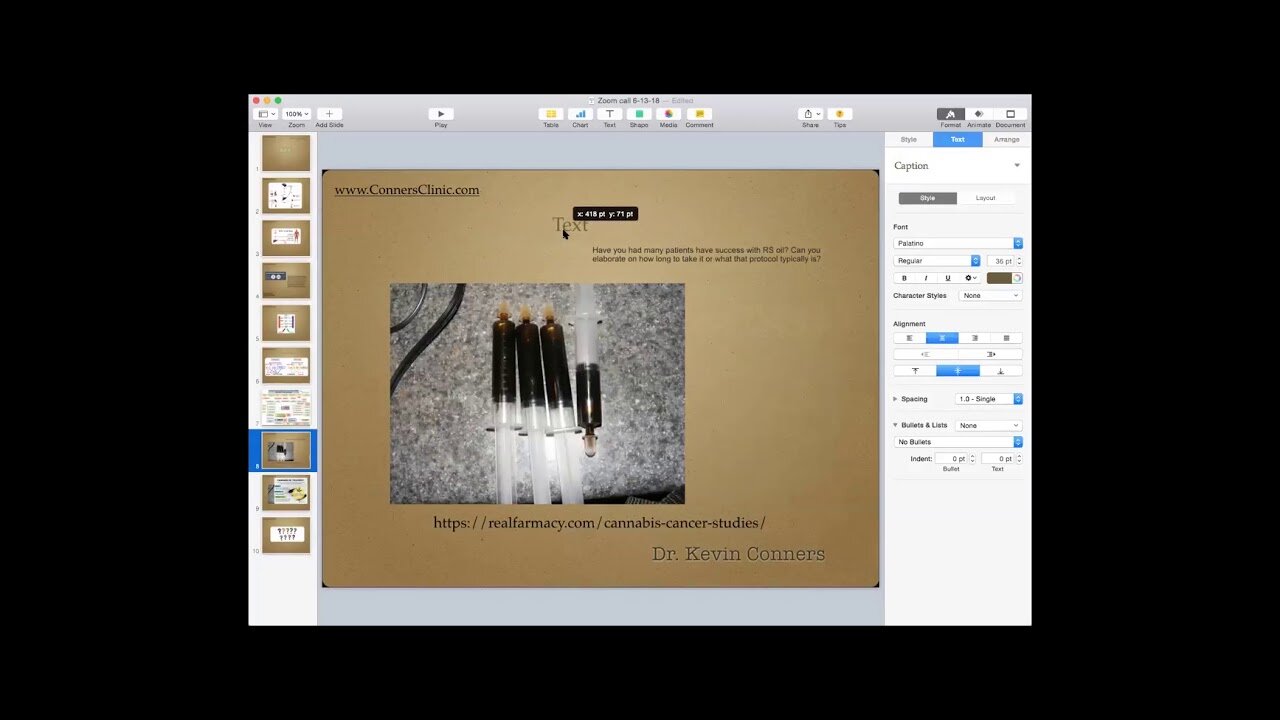The height and width of the screenshot is (720, 1280).
Task: Toggle bold formatting
Action: [904, 278]
